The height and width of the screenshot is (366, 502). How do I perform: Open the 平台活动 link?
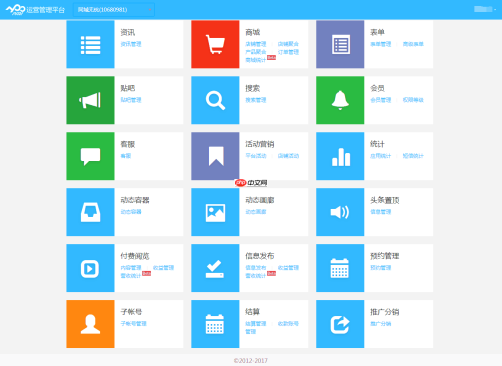tap(256, 156)
